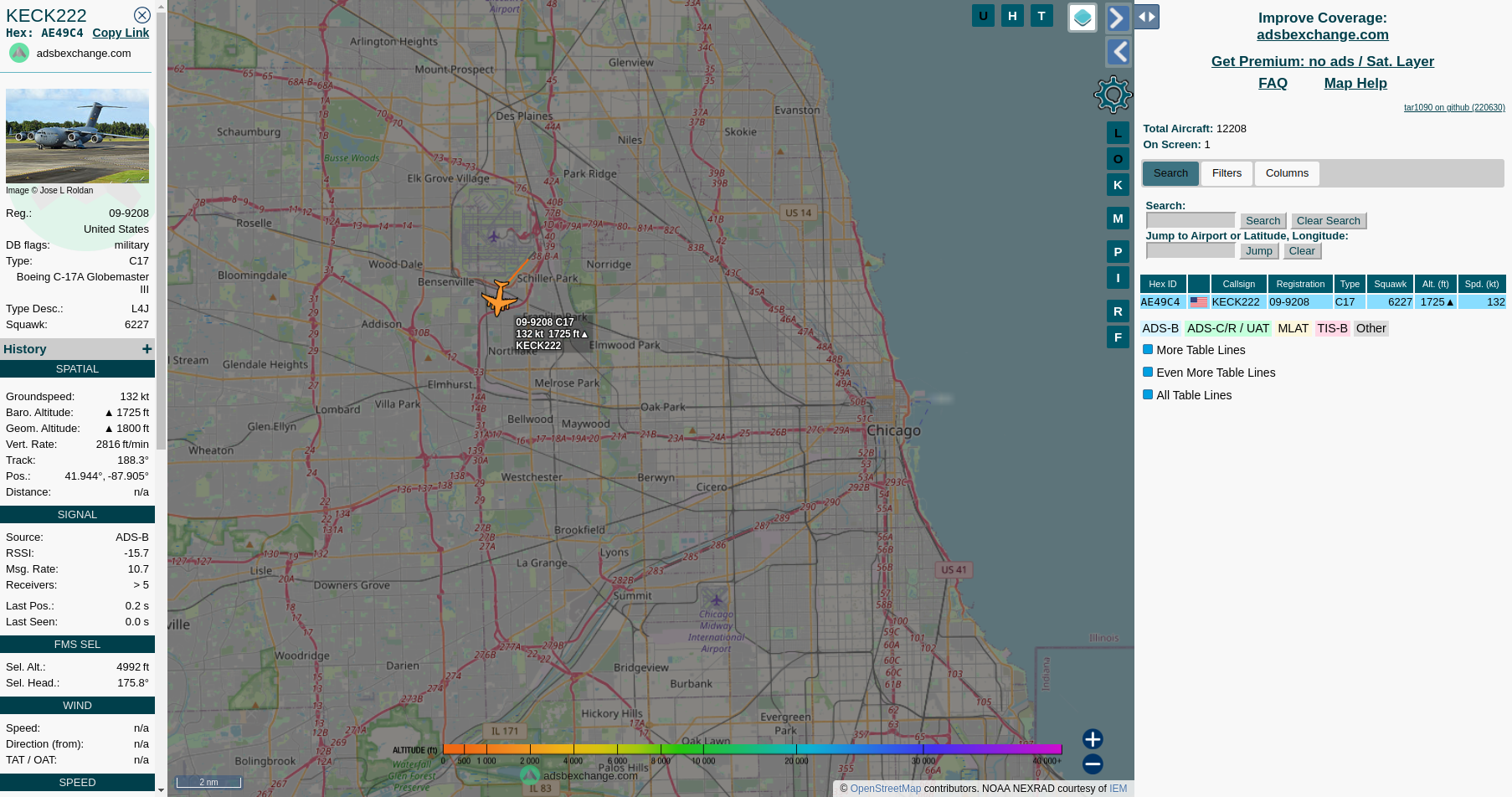This screenshot has height=797, width=1512.
Task: Open Get Premium no ads link
Action: click(x=1322, y=61)
